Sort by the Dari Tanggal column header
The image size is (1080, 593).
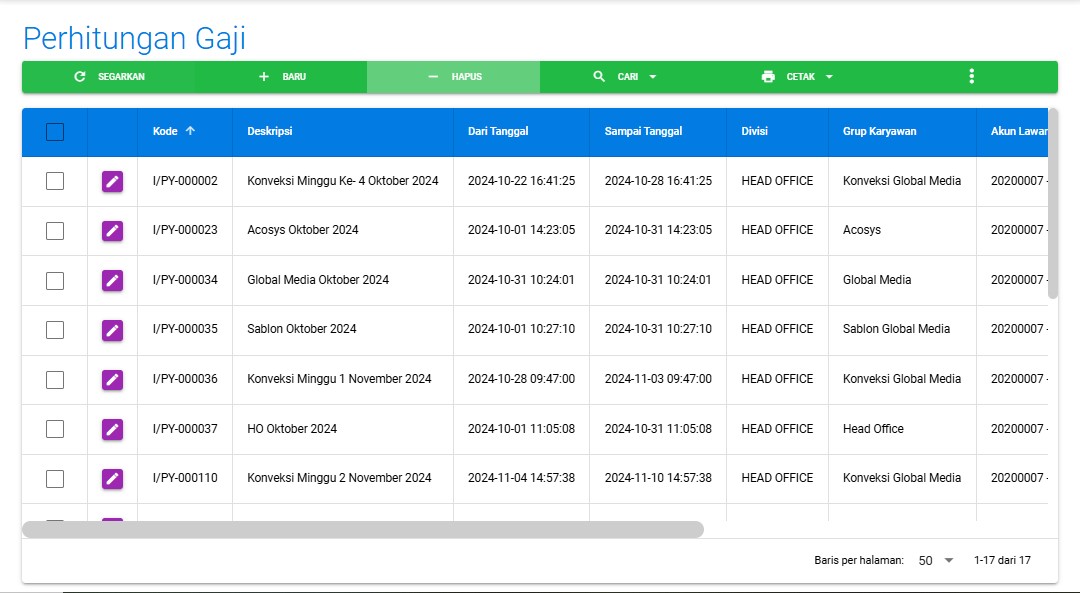[x=498, y=131]
